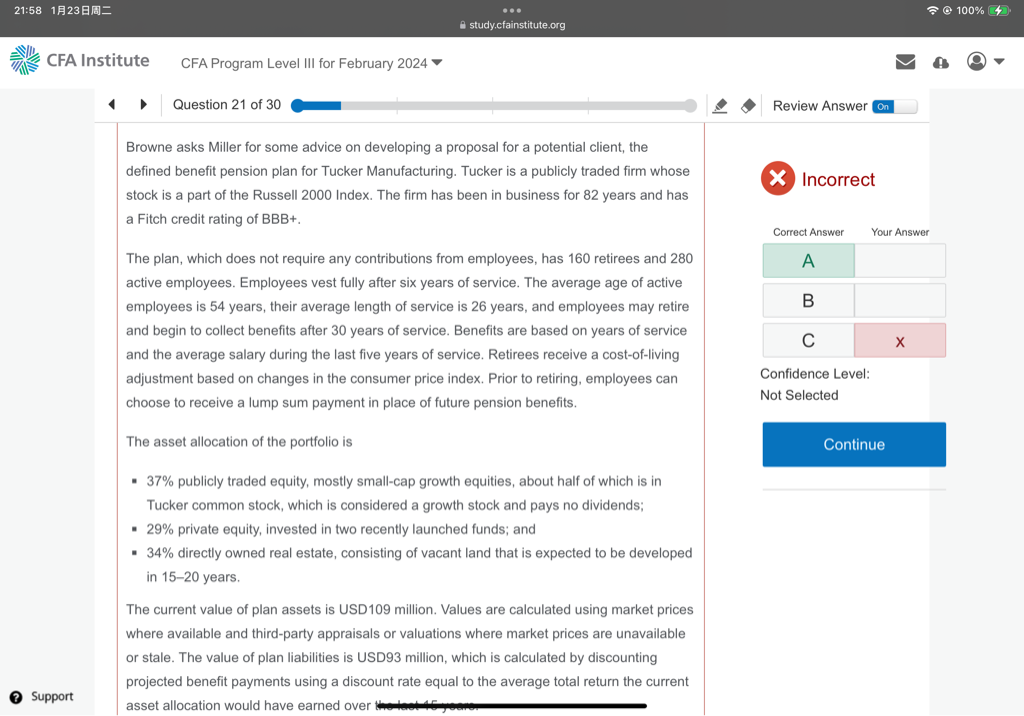Tap the study.cfainstitute.org address bar
The width and height of the screenshot is (1024, 716).
pos(512,25)
